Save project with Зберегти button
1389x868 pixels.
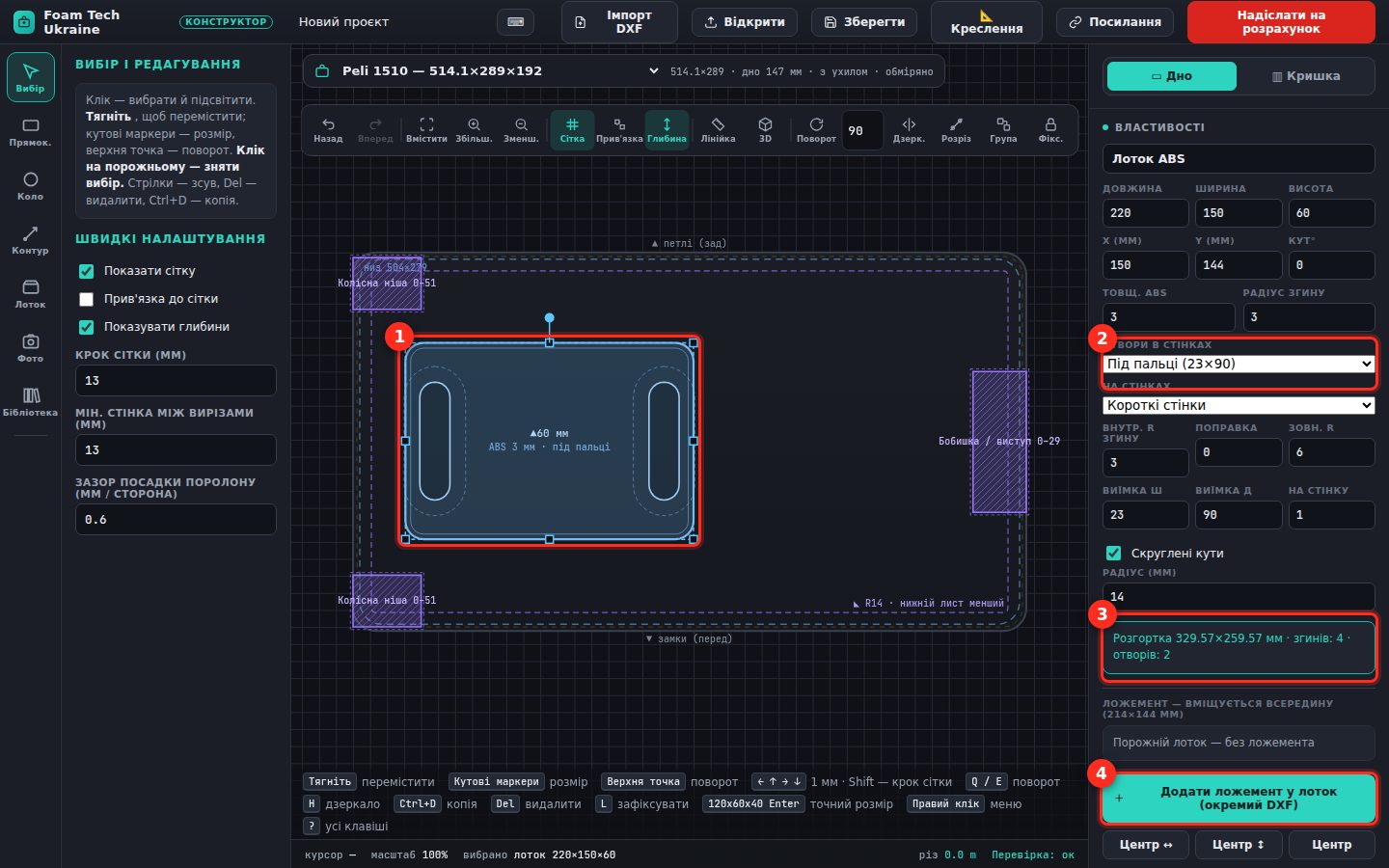click(x=864, y=22)
